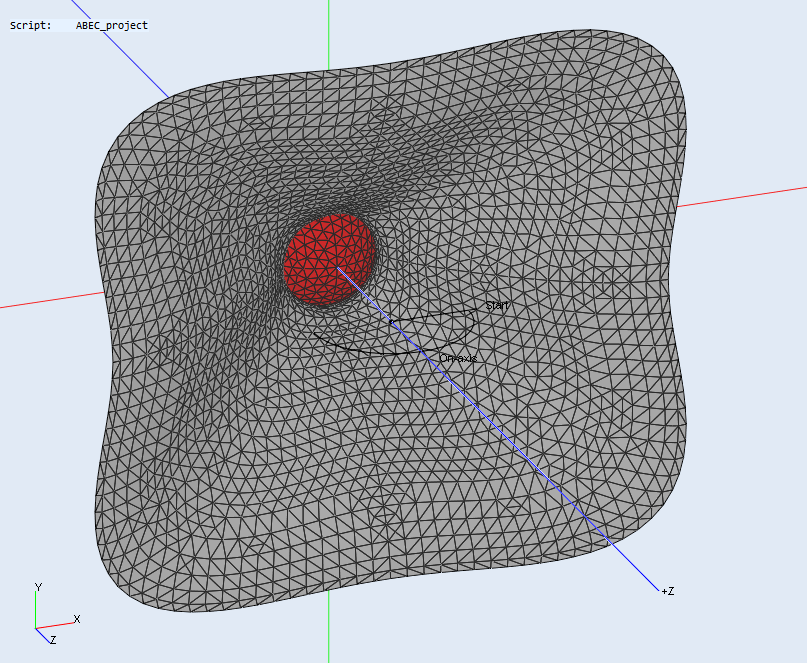The height and width of the screenshot is (663, 807).
Task: Click the ABEC_project script name
Action: pyautogui.click(x=112, y=25)
